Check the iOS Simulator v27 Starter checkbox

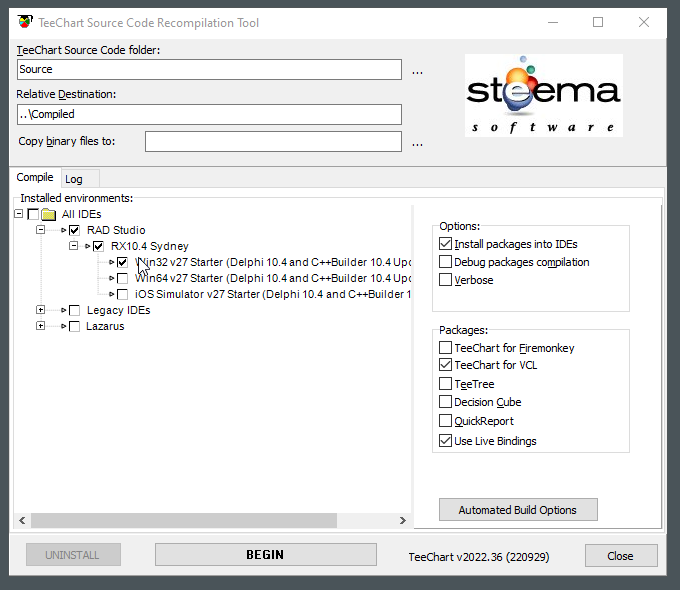(x=122, y=295)
